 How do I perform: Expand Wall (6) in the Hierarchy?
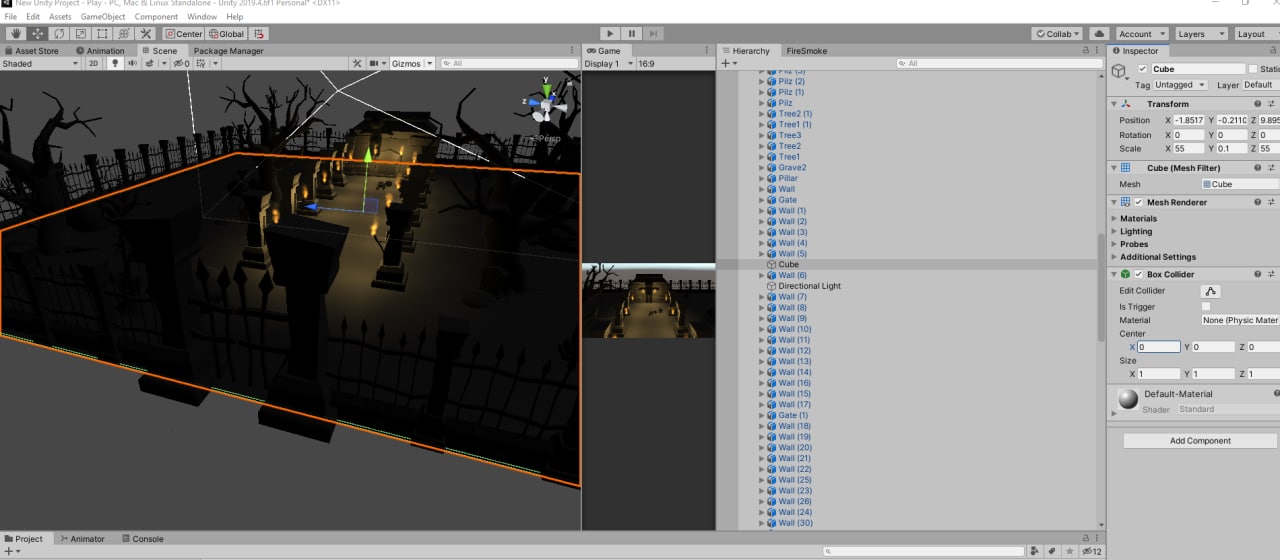(761, 275)
